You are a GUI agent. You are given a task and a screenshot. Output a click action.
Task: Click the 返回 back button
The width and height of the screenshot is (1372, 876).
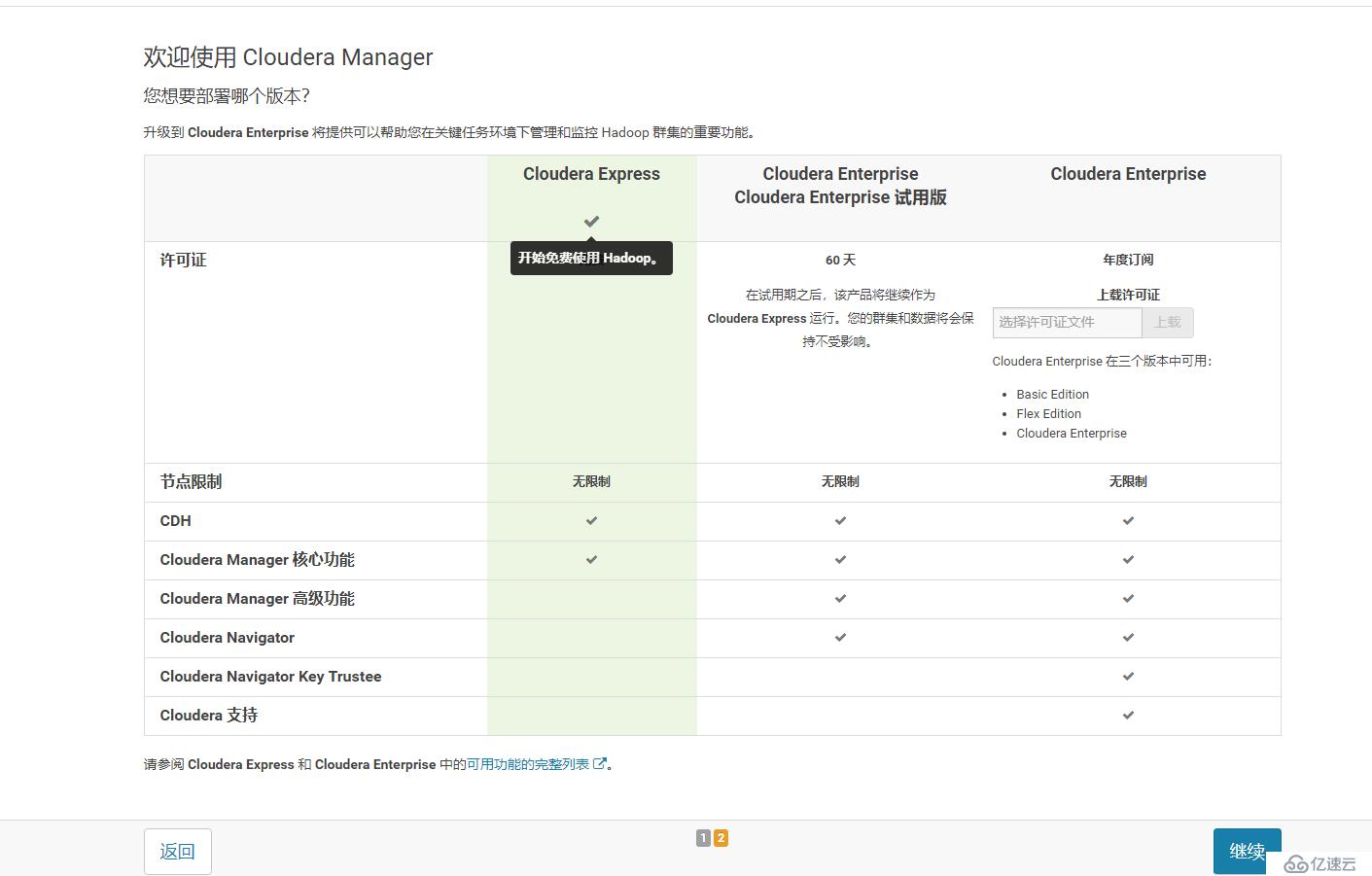coord(177,852)
